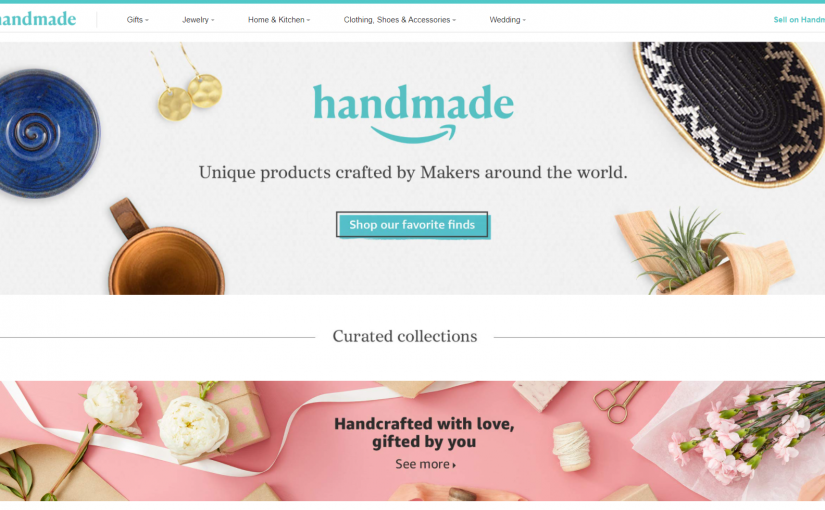Click the Curated collections heading
This screenshot has width=825, height=510.
[405, 336]
